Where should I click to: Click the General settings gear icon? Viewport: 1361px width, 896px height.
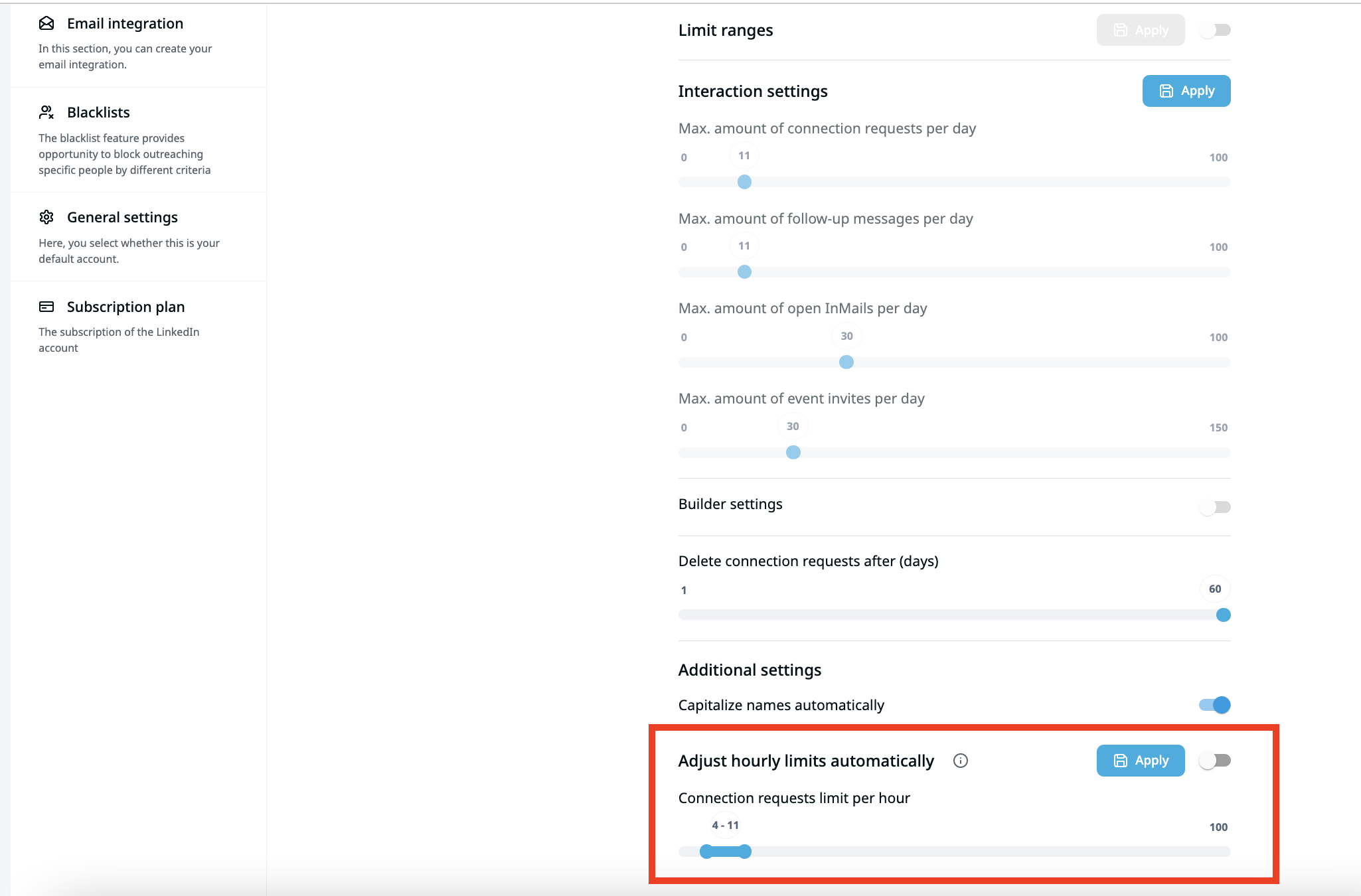click(x=46, y=217)
